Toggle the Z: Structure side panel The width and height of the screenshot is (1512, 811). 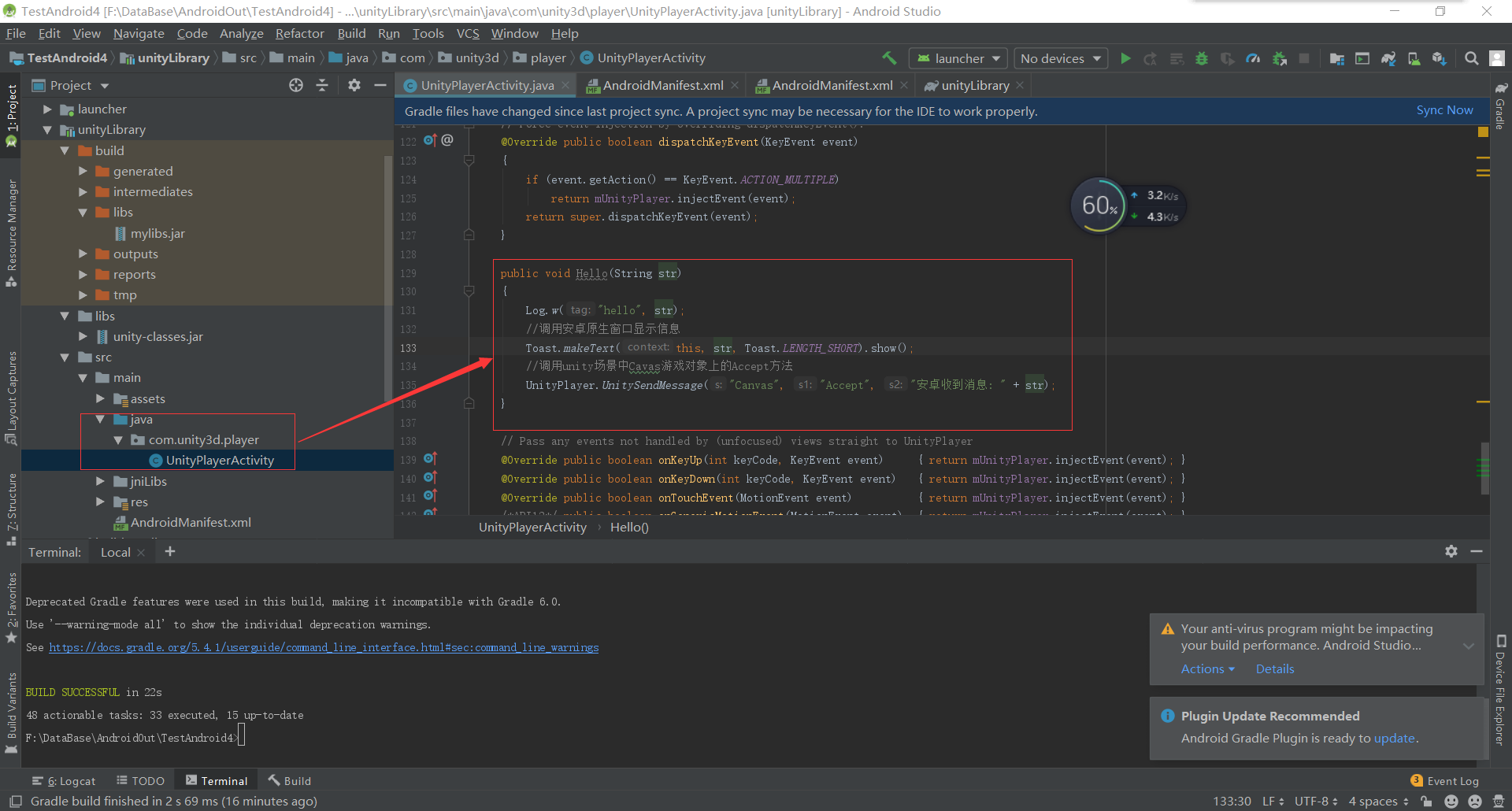(11, 509)
